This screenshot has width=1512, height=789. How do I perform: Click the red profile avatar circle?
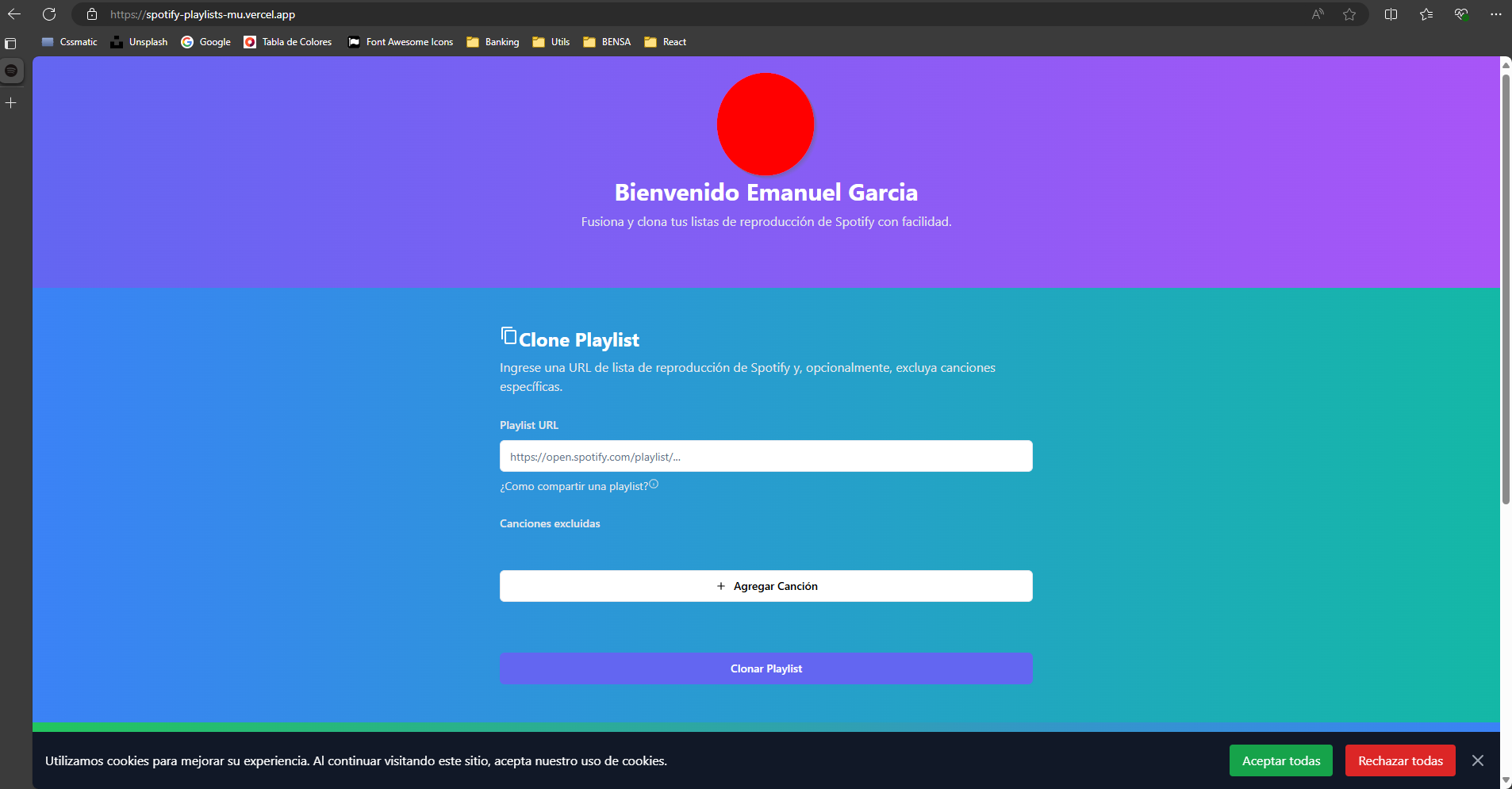click(766, 124)
